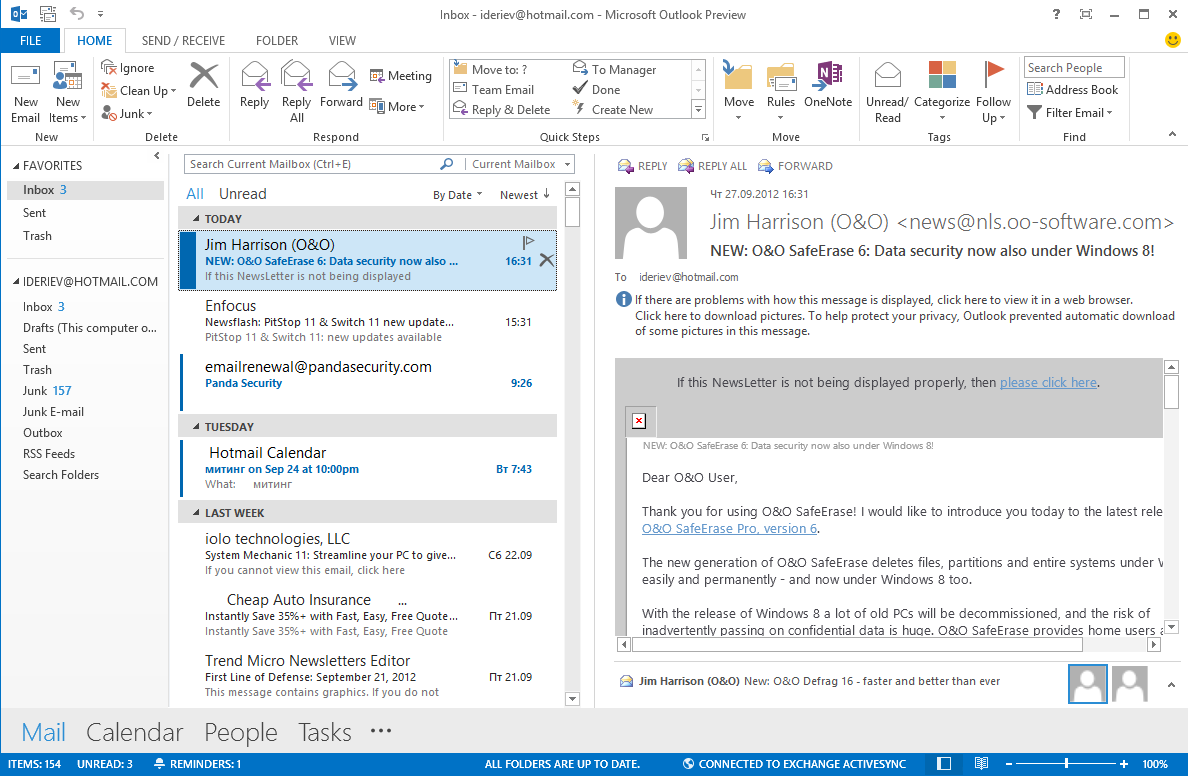The width and height of the screenshot is (1188, 776).
Task: Click blocked picture placeholder in message
Action: tap(639, 421)
